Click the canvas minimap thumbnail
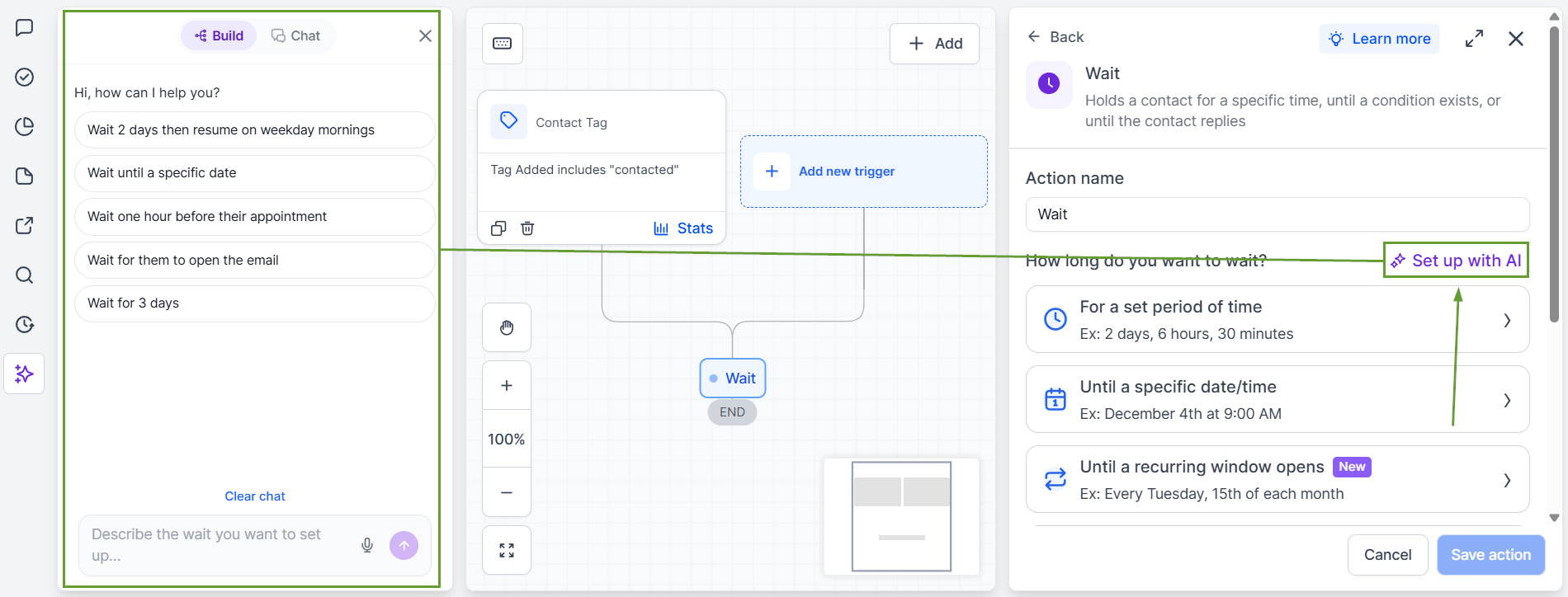 (x=901, y=516)
